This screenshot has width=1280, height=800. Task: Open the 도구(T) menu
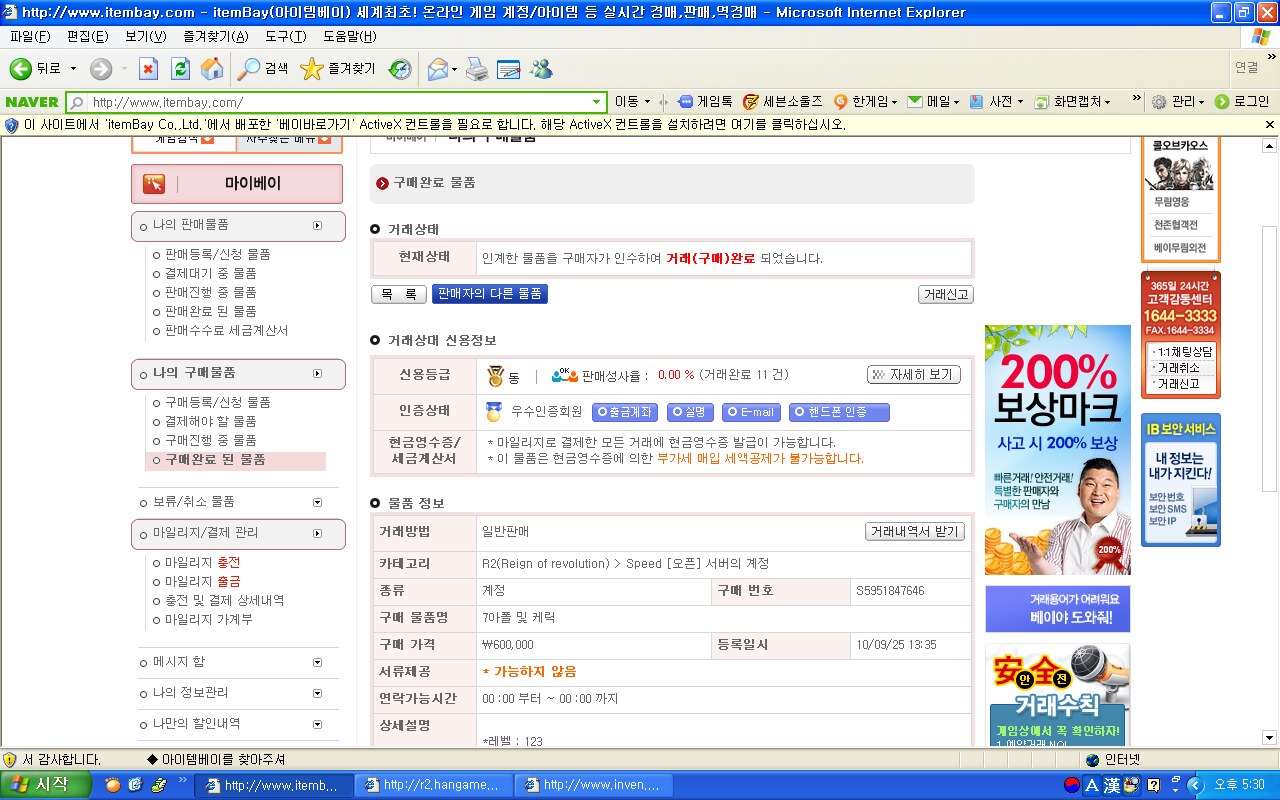tap(285, 37)
